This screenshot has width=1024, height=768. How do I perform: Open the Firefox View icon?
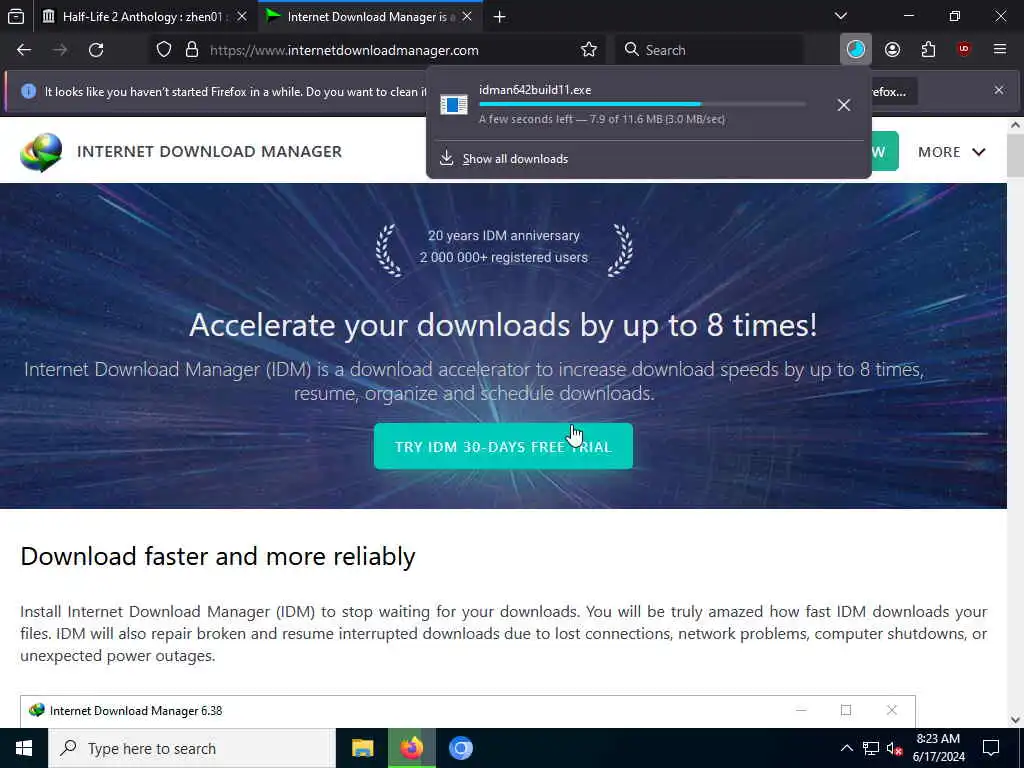(x=16, y=16)
